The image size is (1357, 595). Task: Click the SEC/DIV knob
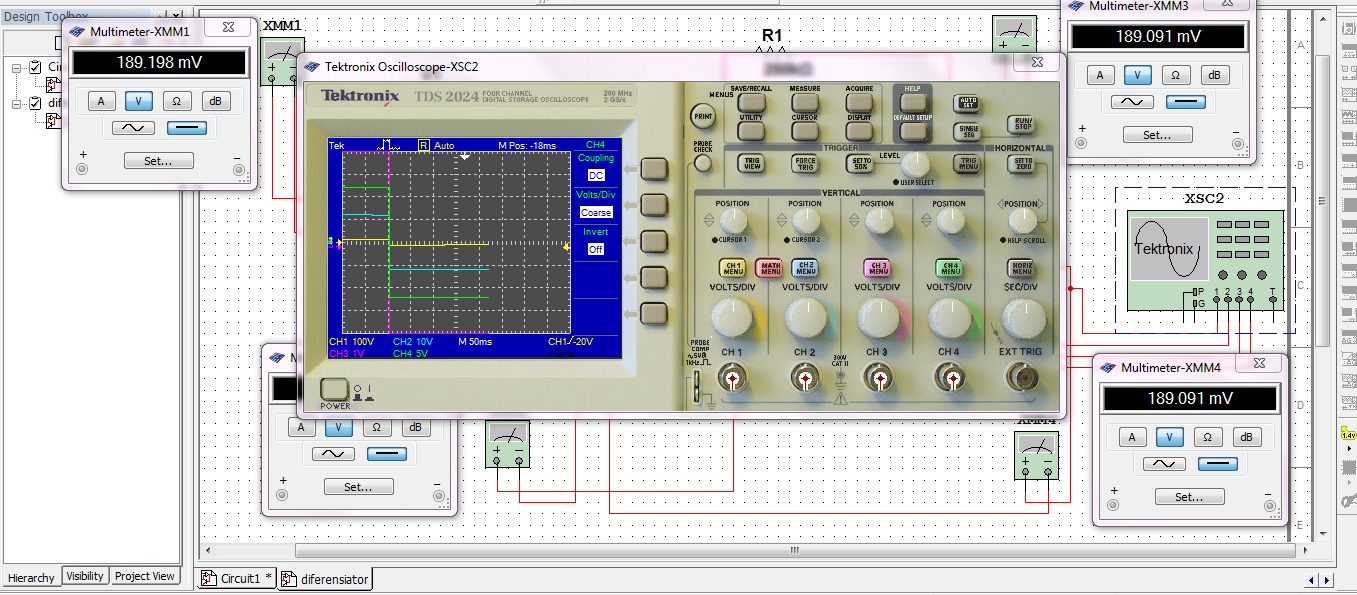1023,318
